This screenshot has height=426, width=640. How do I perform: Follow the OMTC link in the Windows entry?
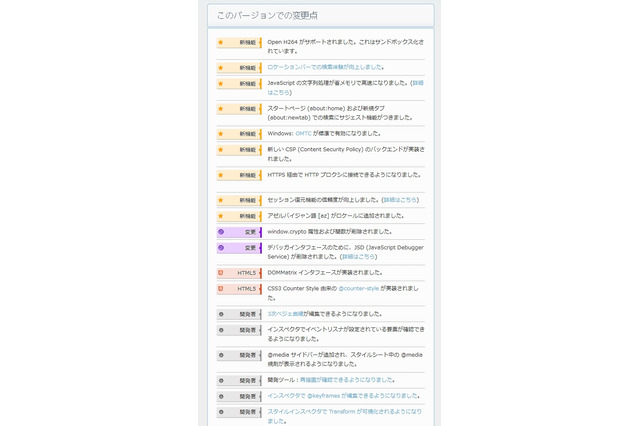[303, 133]
